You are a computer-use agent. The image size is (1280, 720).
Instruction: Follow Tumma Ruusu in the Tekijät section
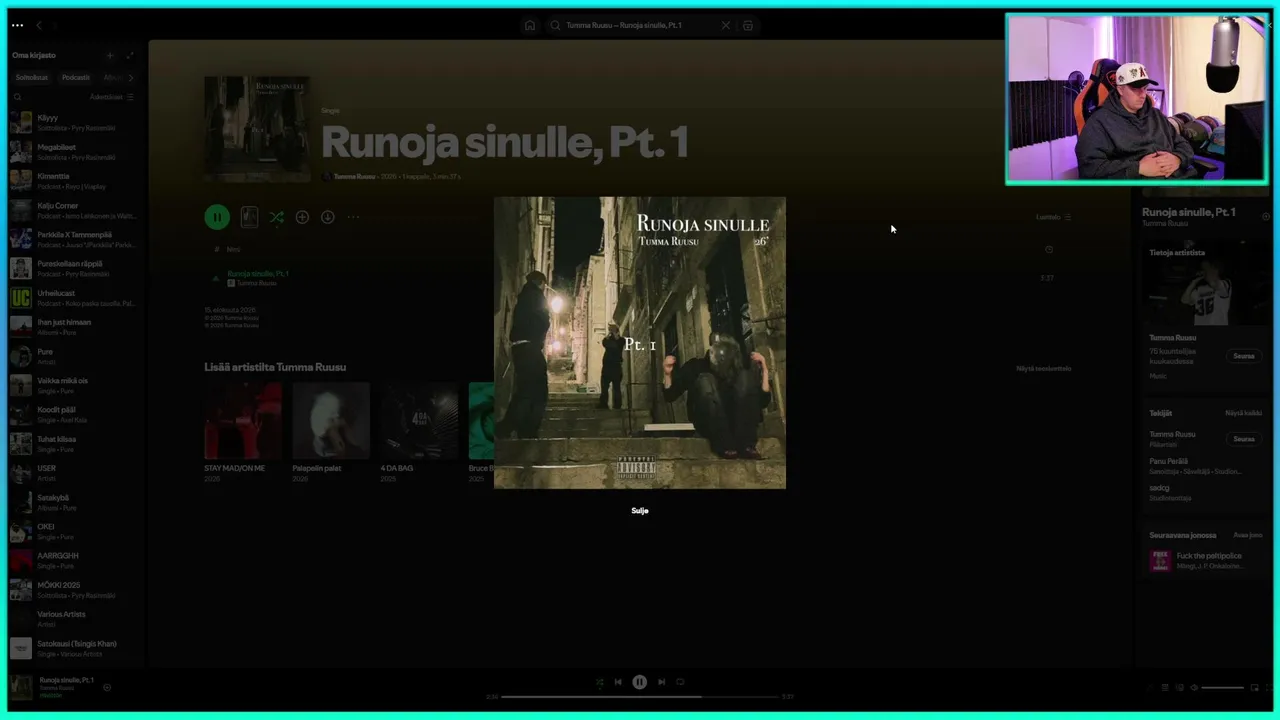pyautogui.click(x=1244, y=439)
